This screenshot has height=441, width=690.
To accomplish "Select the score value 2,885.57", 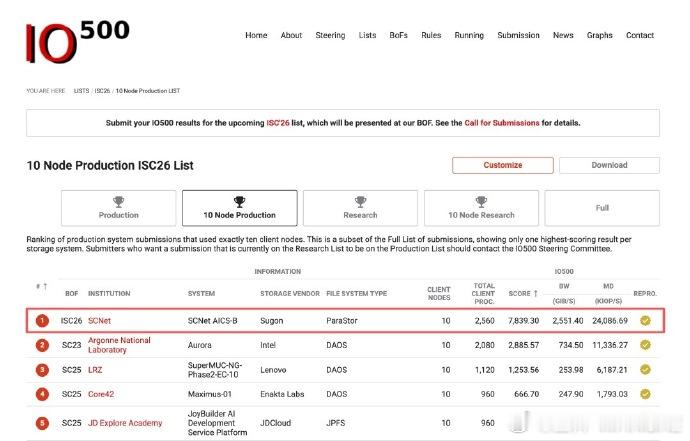I will tap(523, 345).
